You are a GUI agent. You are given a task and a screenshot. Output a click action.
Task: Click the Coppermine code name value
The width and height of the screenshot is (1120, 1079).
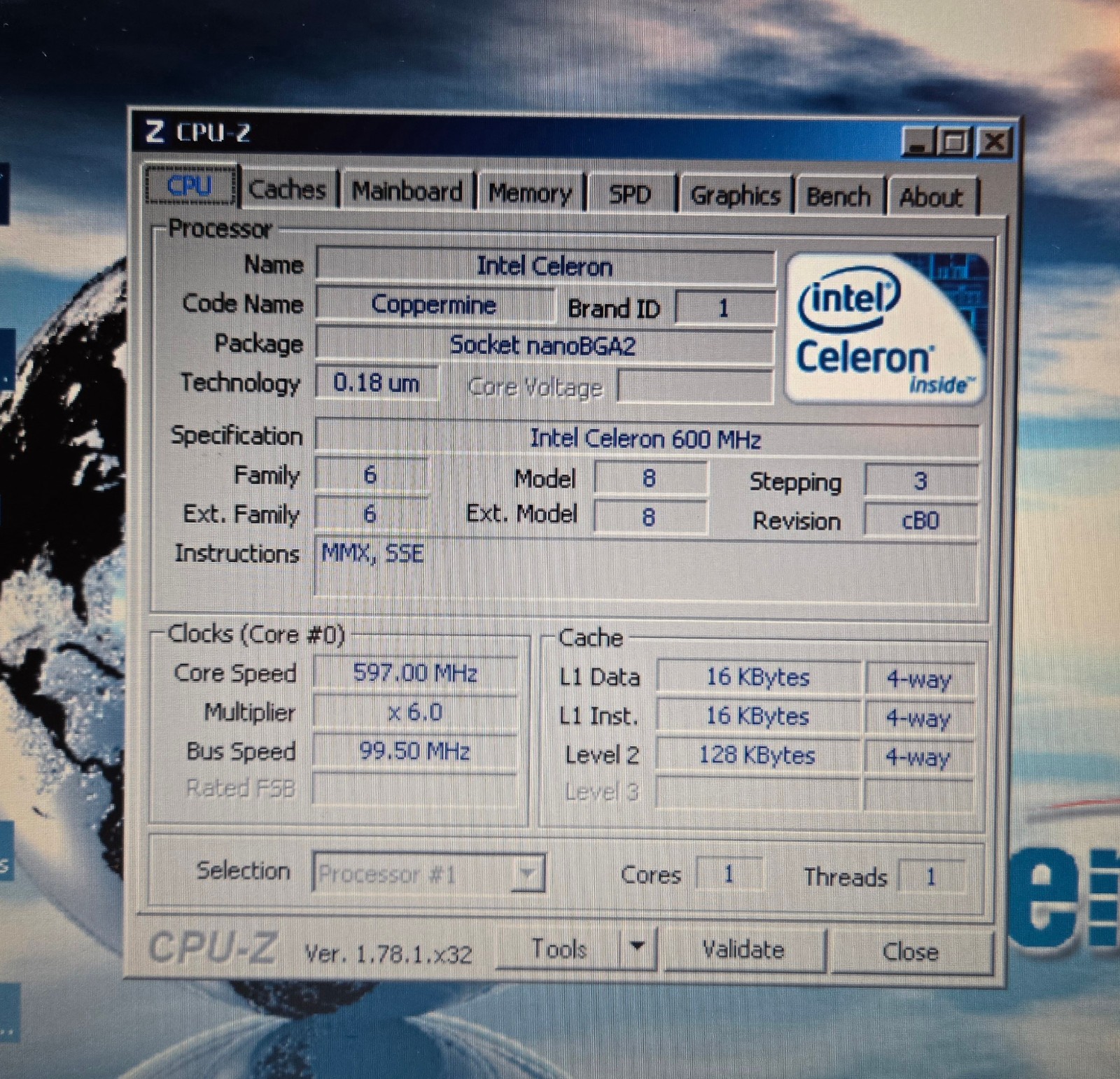point(434,304)
